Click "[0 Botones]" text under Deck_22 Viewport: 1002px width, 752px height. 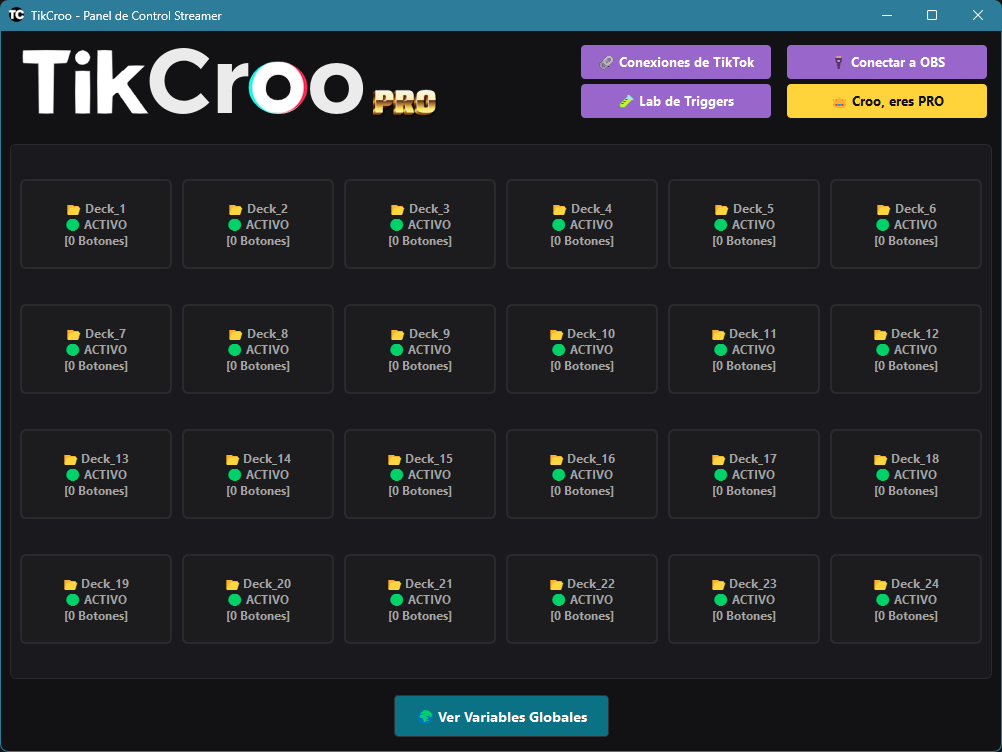tap(582, 616)
